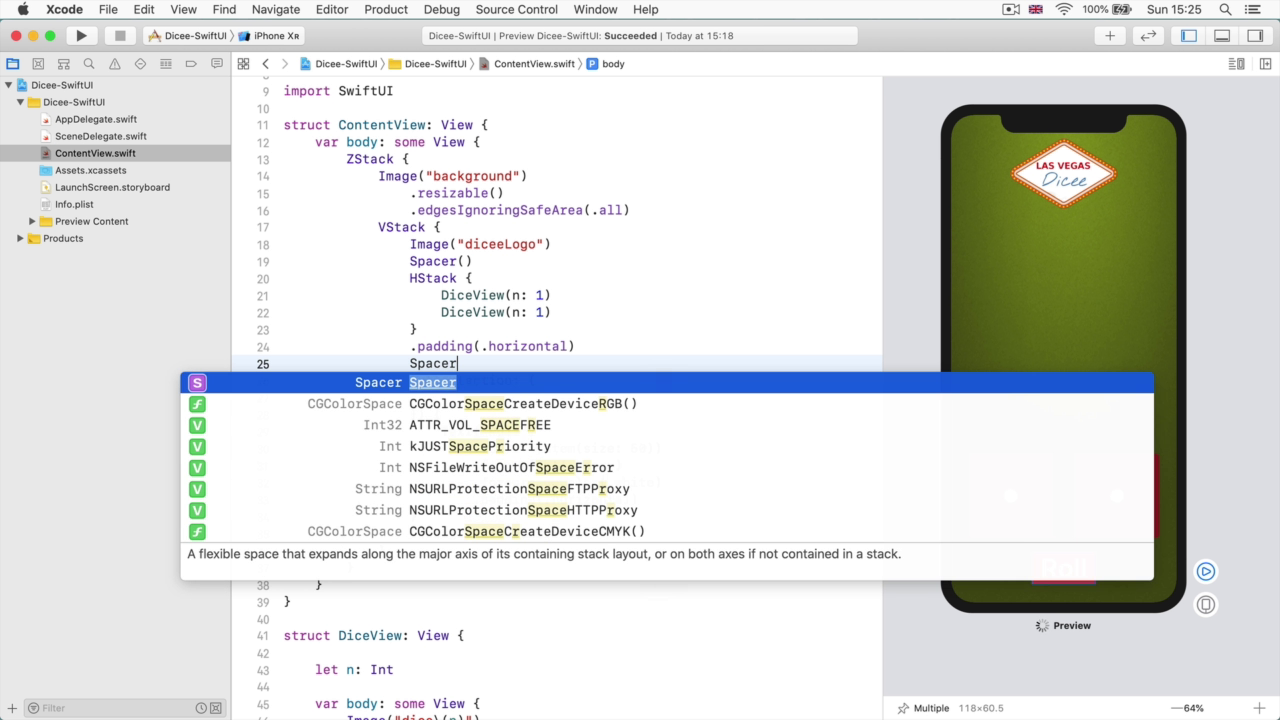Pick kJUSTSpacePriority completion
The height and width of the screenshot is (720, 1280).
667,446
